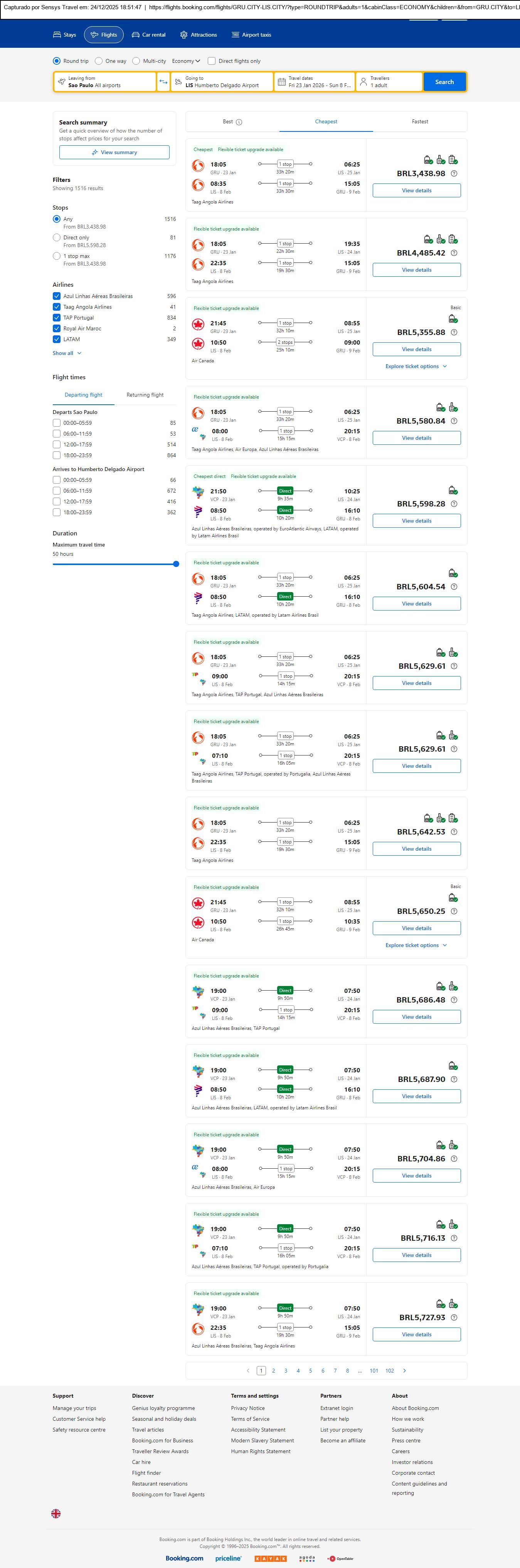Open the Economy cabin class dropdown
The image size is (520, 1568).
[x=186, y=61]
